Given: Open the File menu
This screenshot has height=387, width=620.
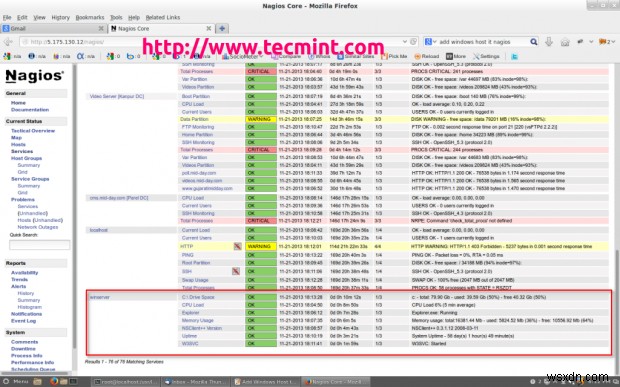Looking at the screenshot, I should click(7, 17).
